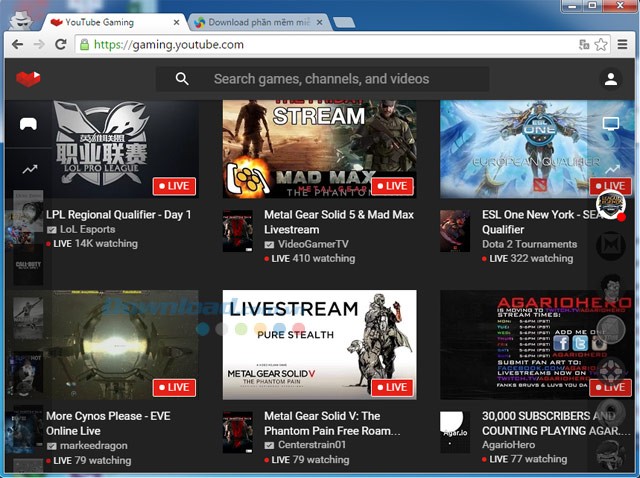Close the Download phần mềm tab
This screenshot has height=478, width=640.
[319, 22]
